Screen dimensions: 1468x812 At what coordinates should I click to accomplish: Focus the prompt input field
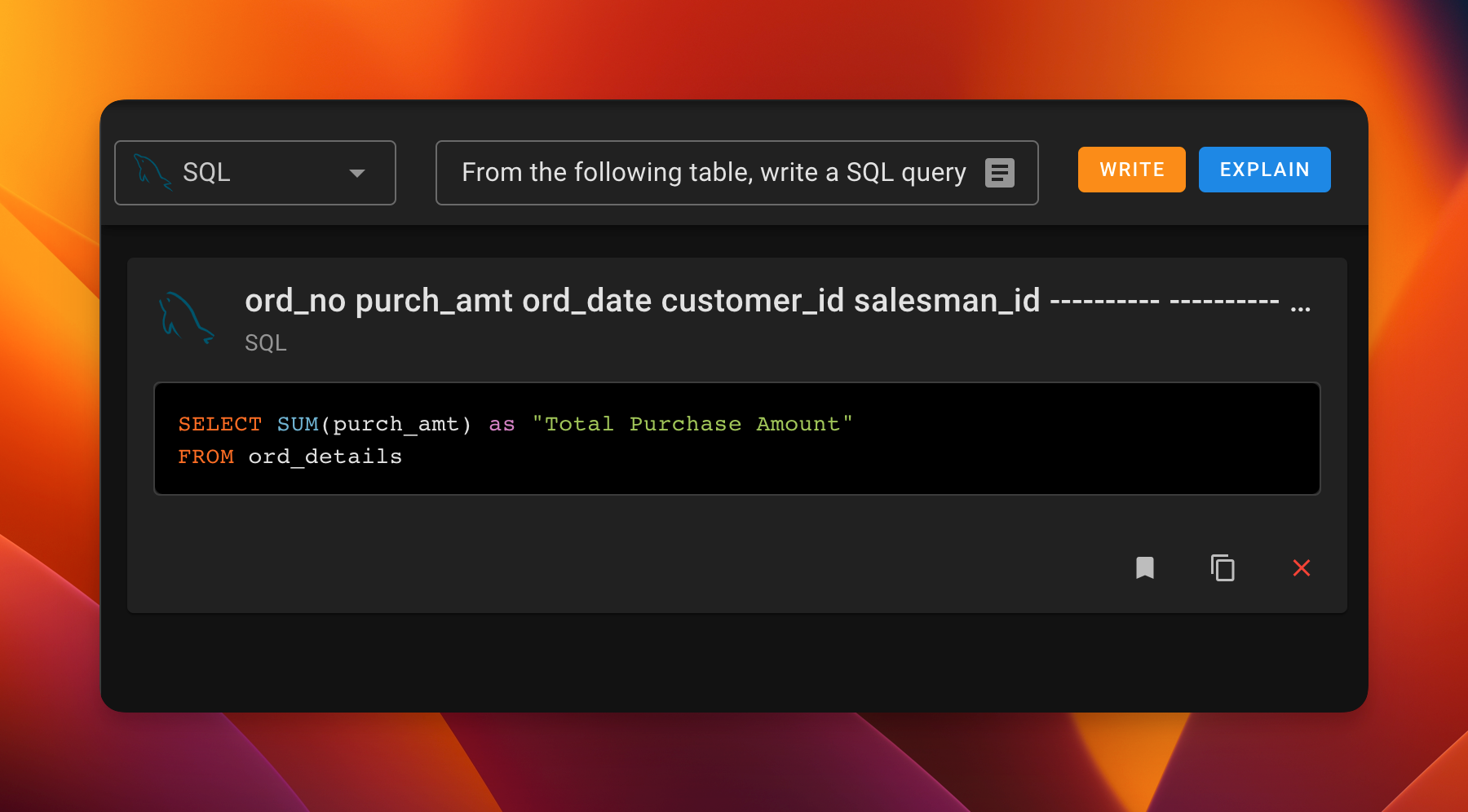tap(736, 173)
